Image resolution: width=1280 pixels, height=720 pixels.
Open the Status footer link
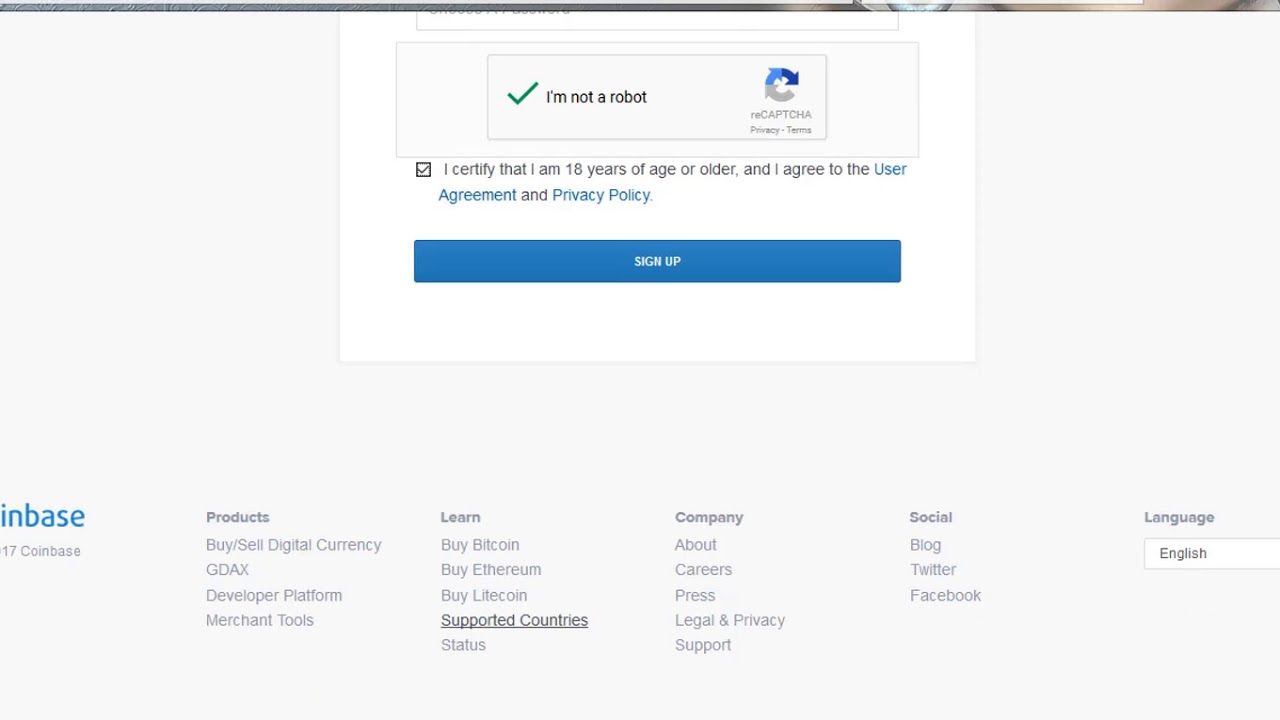click(463, 645)
